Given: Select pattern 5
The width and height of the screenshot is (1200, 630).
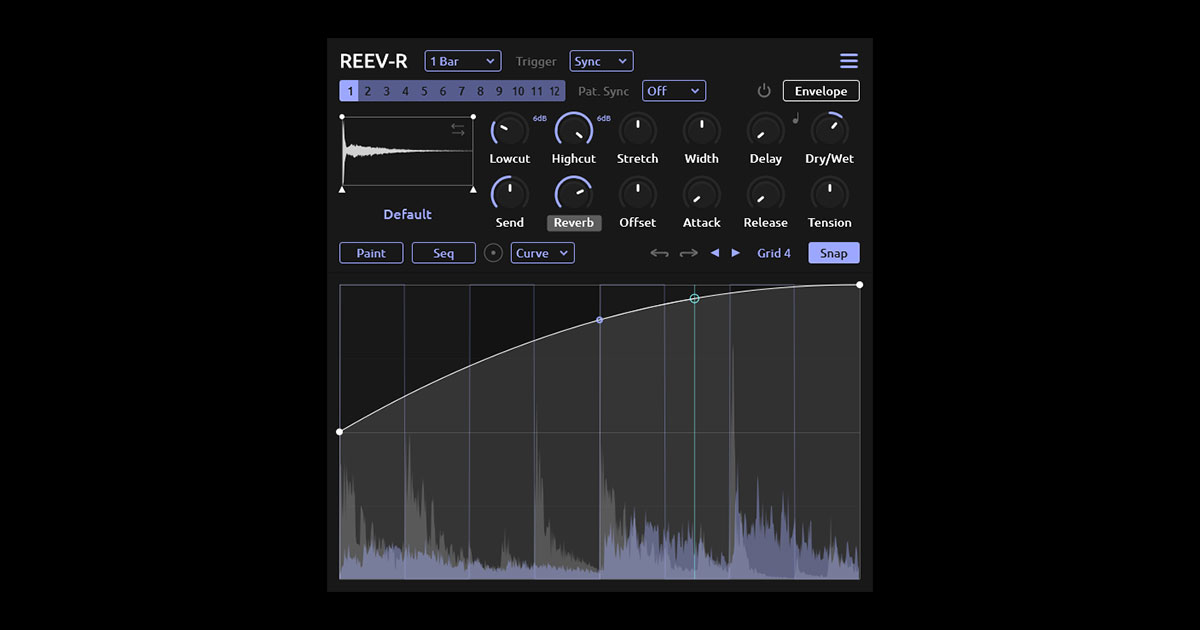Looking at the screenshot, I should point(424,91).
